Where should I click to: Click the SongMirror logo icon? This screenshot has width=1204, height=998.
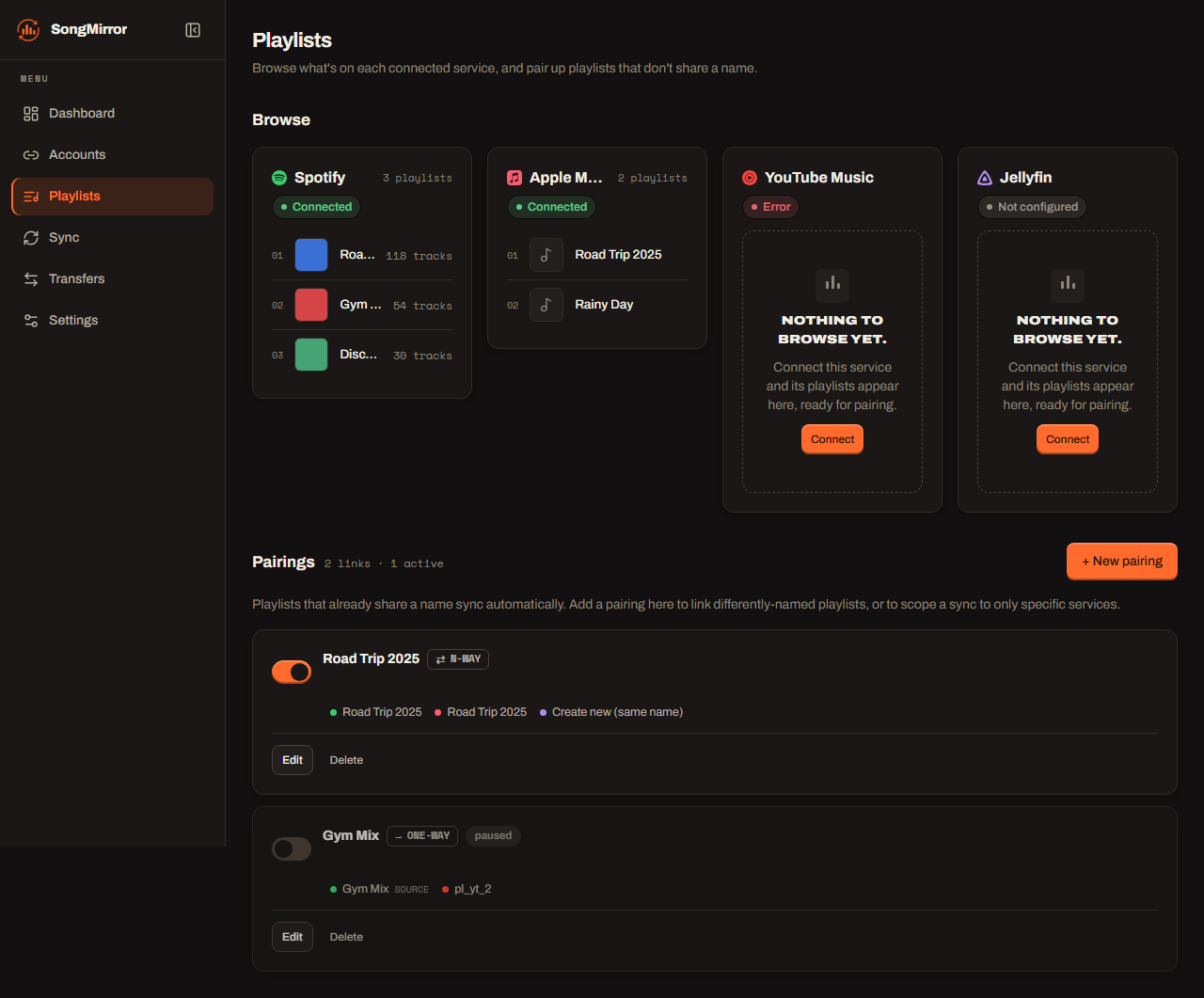[28, 29]
